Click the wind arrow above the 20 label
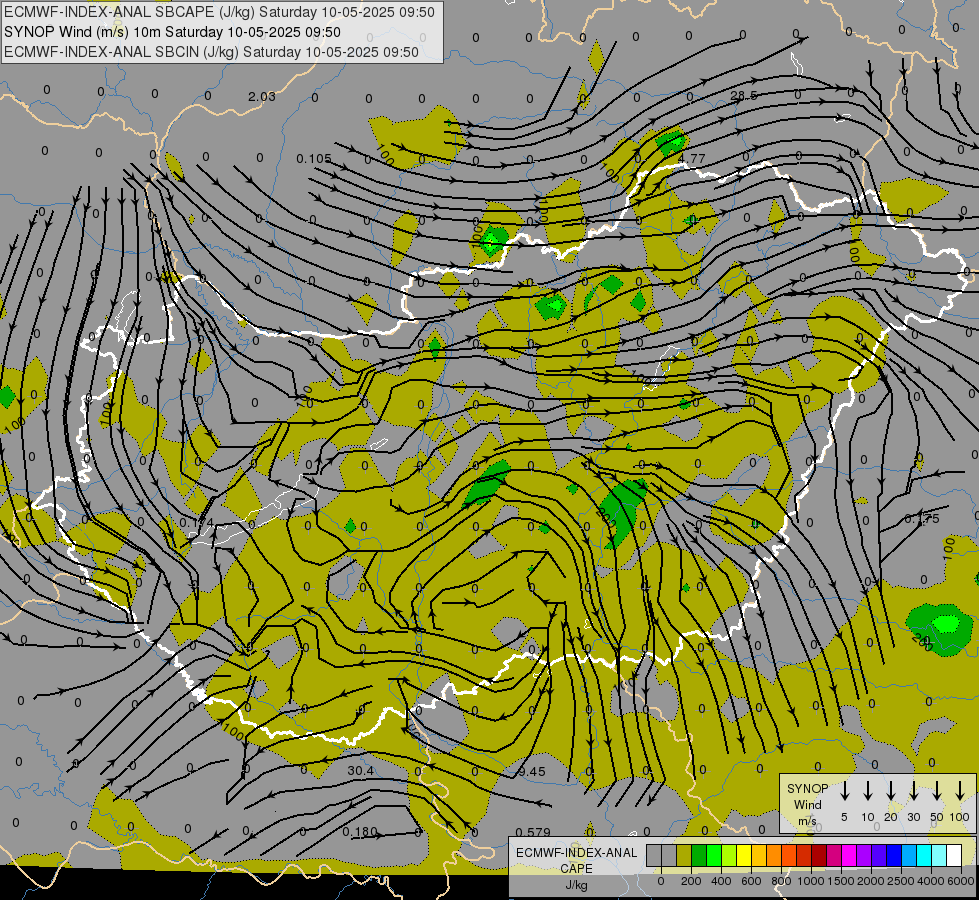 [x=891, y=791]
